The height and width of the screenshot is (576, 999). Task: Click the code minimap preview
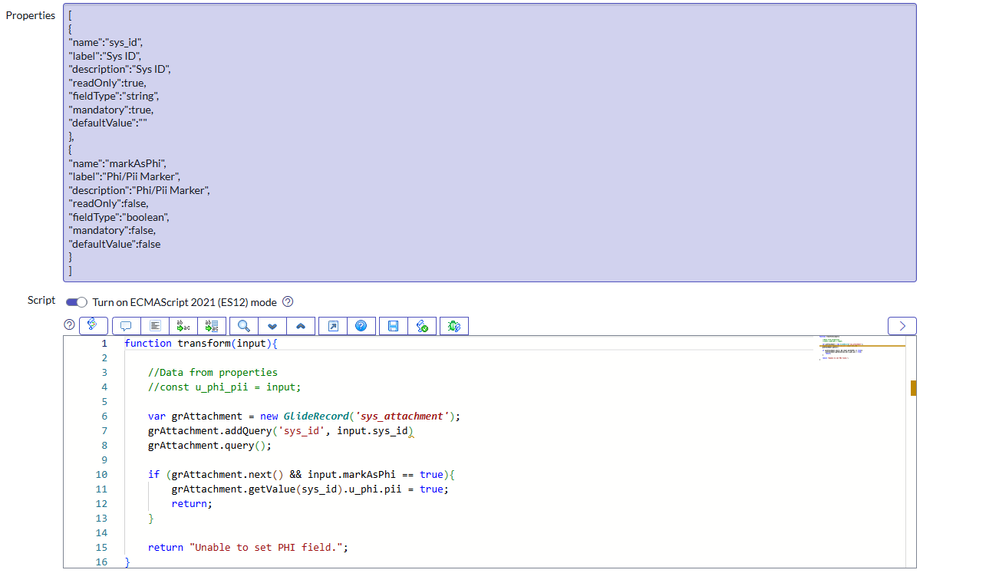click(861, 349)
